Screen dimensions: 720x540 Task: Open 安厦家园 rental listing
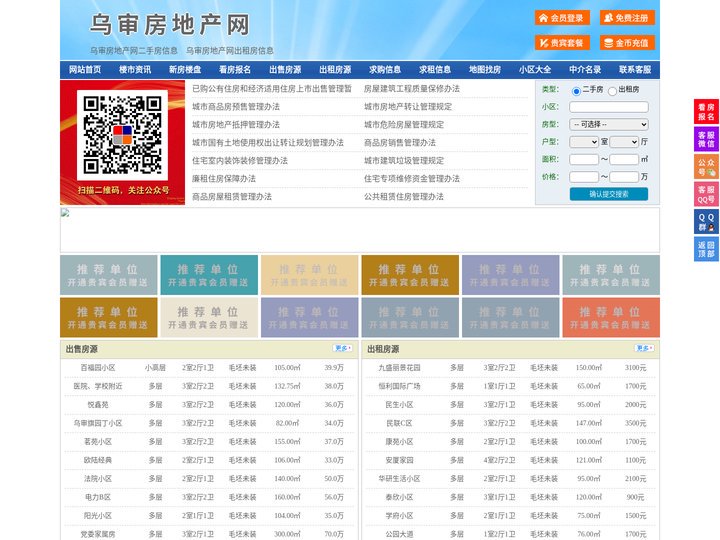(x=399, y=460)
